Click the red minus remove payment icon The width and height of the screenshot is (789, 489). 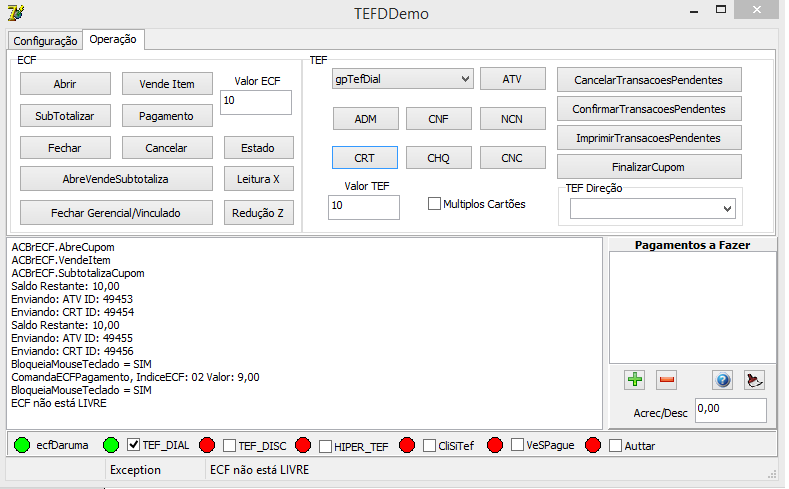667,380
